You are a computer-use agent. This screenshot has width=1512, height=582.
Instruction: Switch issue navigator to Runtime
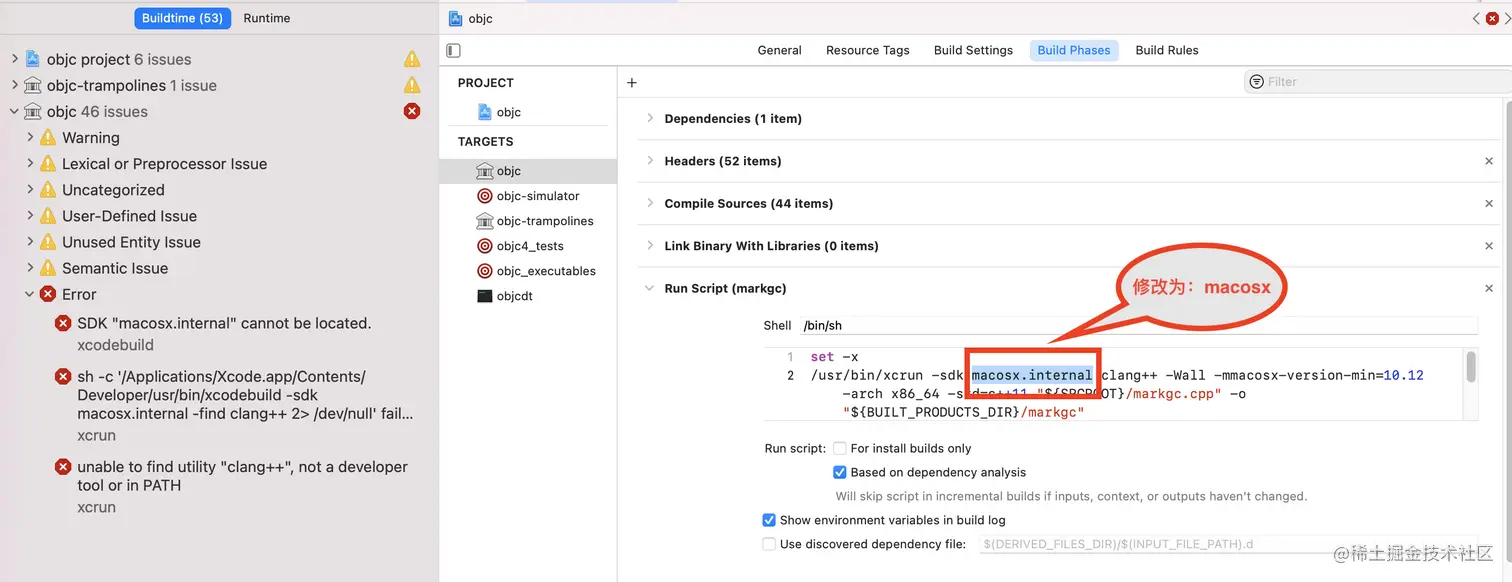(267, 18)
